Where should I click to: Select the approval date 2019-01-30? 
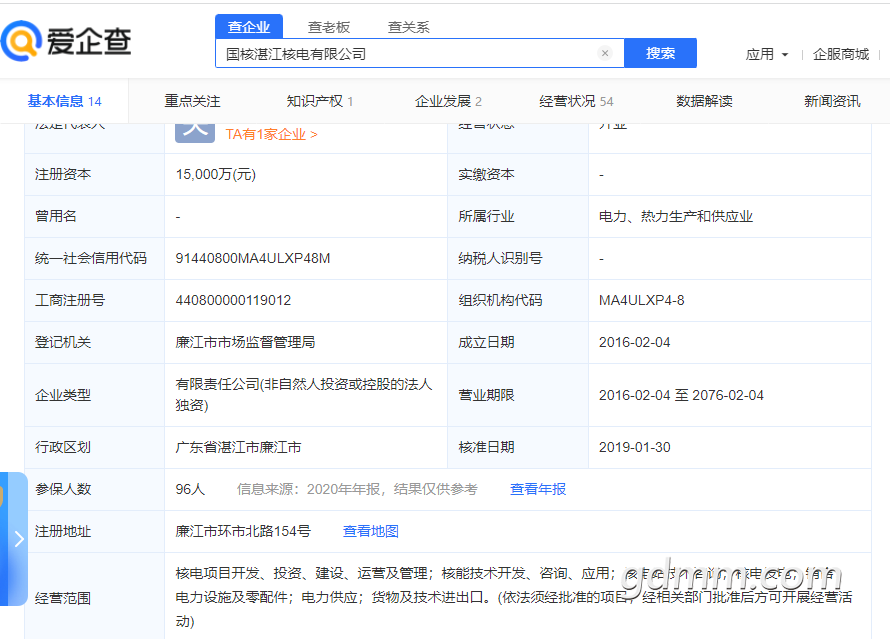click(x=635, y=447)
